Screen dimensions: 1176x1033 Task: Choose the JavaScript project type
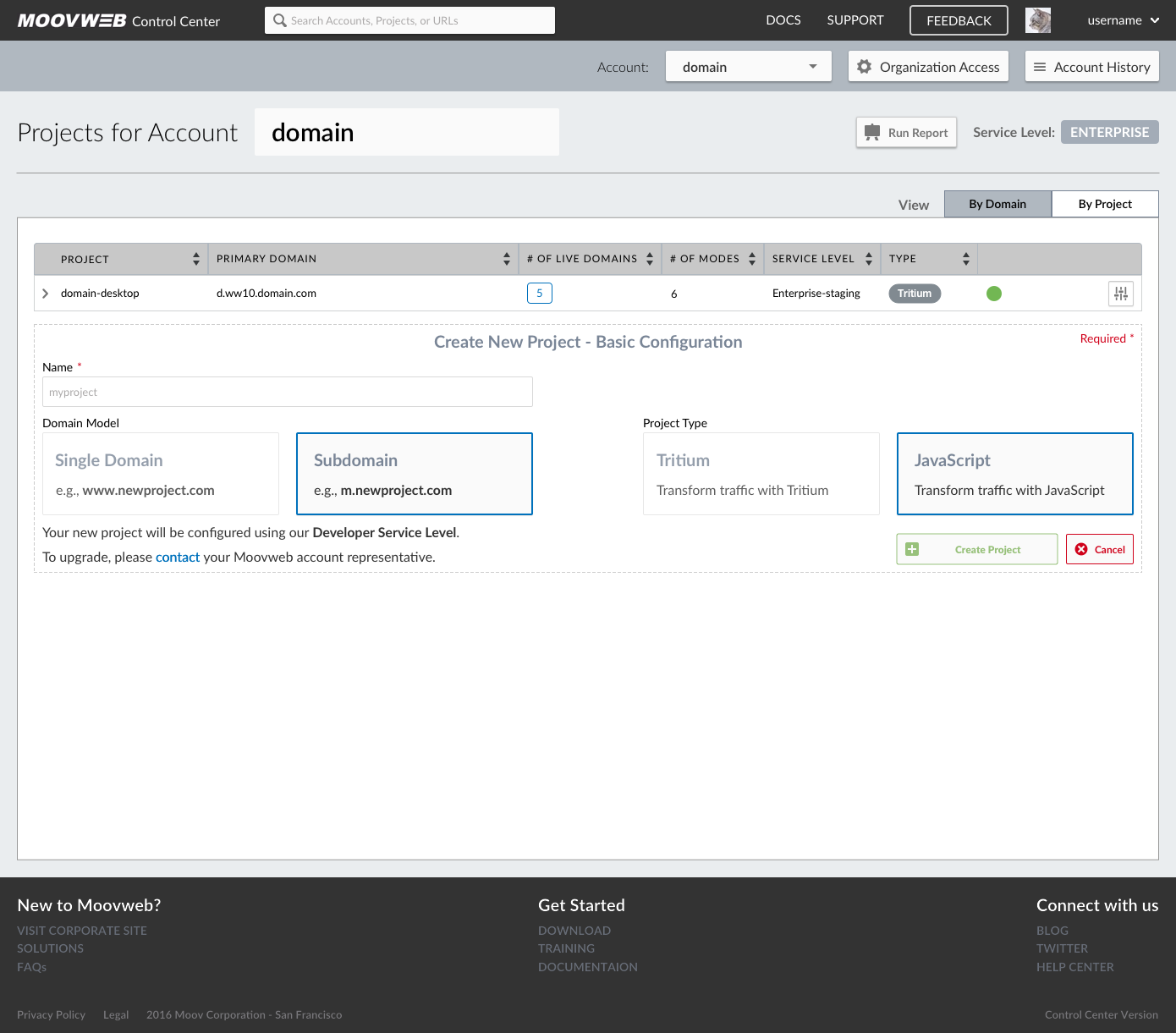coord(1015,474)
